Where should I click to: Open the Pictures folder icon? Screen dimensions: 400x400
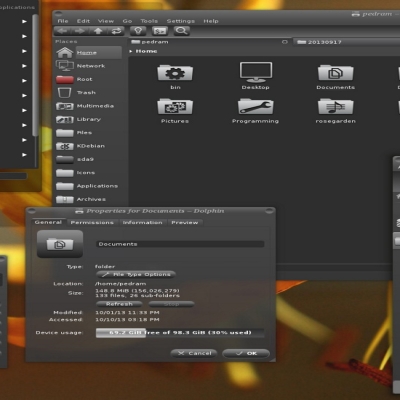click(x=175, y=107)
